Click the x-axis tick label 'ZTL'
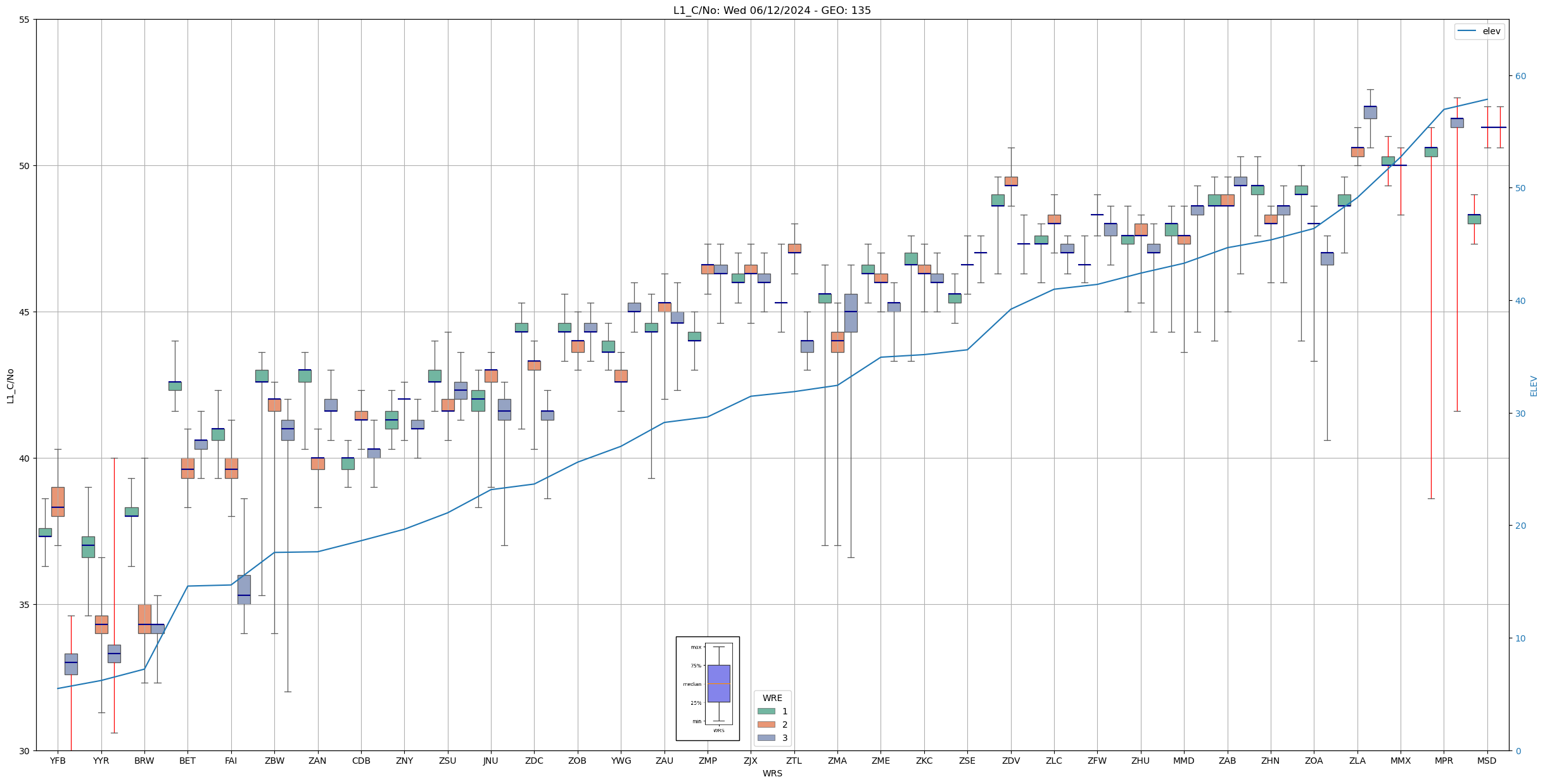 pos(794,761)
